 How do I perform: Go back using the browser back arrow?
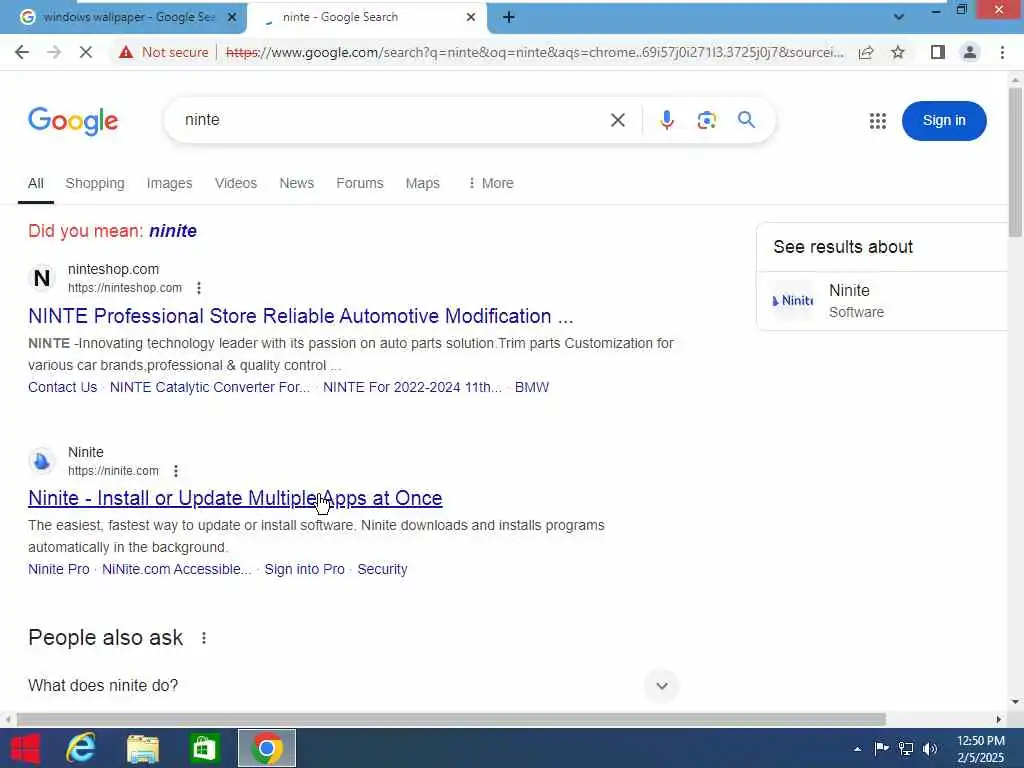(22, 52)
